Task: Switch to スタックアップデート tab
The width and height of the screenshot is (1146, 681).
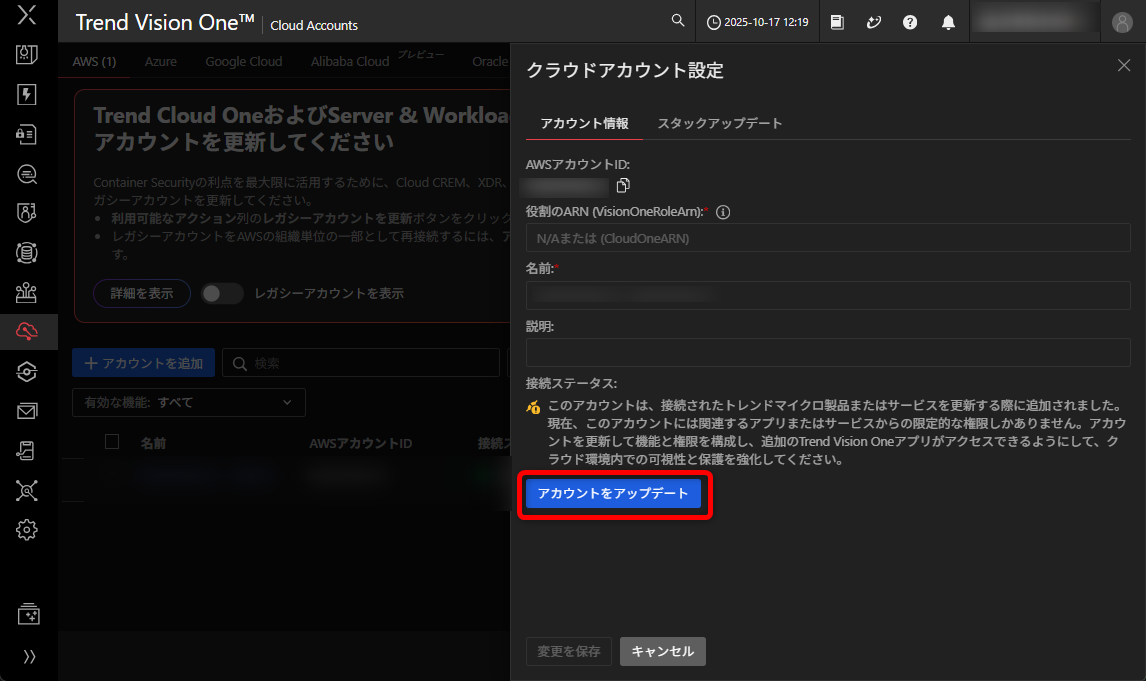Action: pos(719,123)
